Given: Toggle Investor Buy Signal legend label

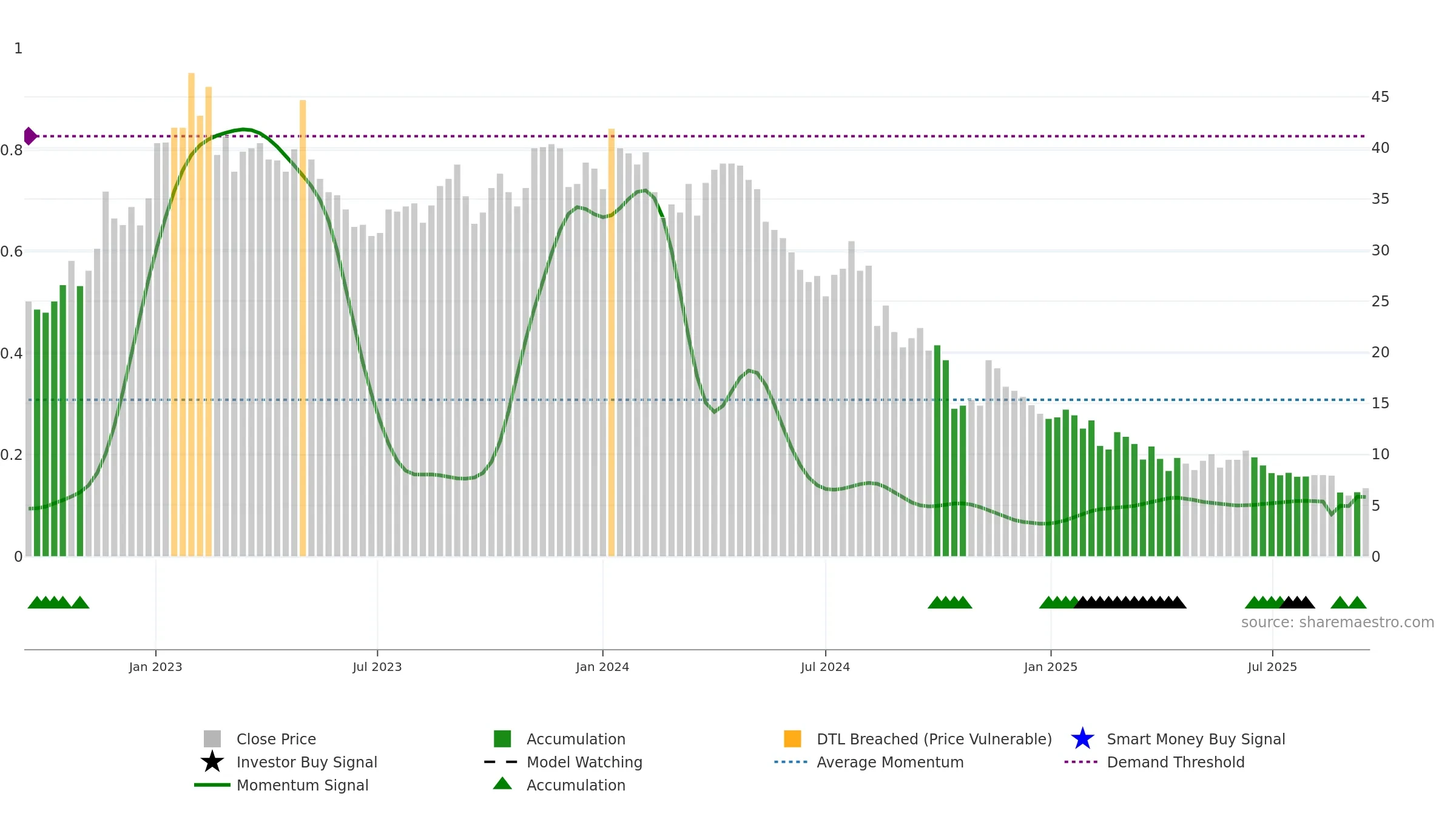Looking at the screenshot, I should tap(307, 762).
